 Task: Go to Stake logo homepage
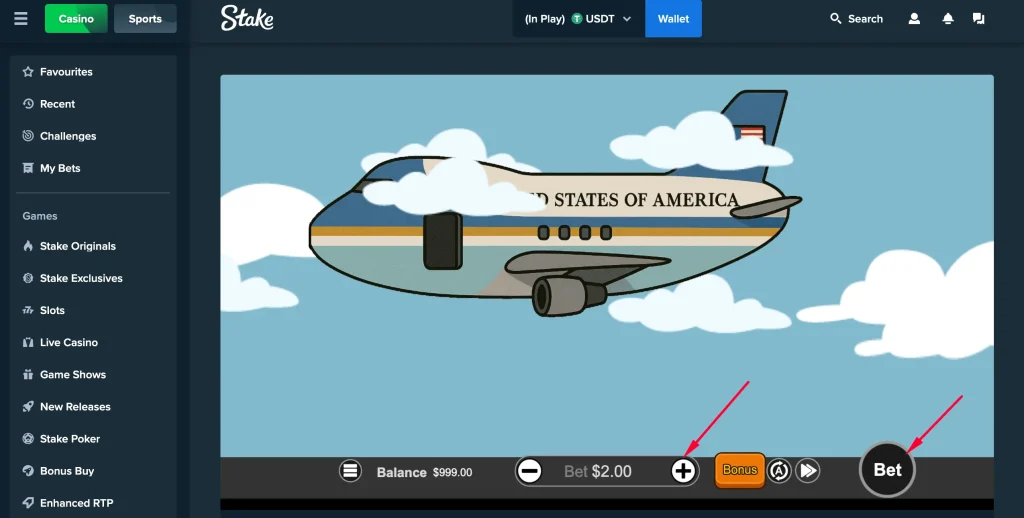(247, 18)
